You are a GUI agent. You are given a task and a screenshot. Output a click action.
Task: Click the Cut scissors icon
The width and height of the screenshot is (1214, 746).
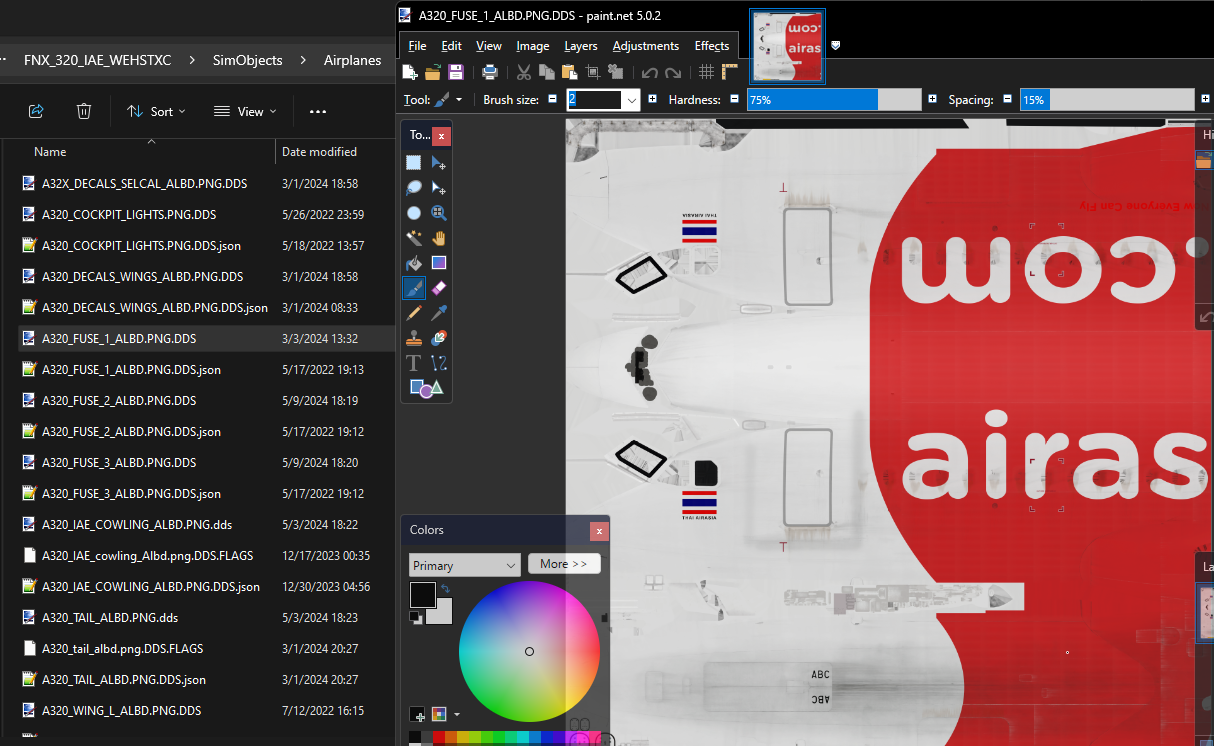point(523,72)
